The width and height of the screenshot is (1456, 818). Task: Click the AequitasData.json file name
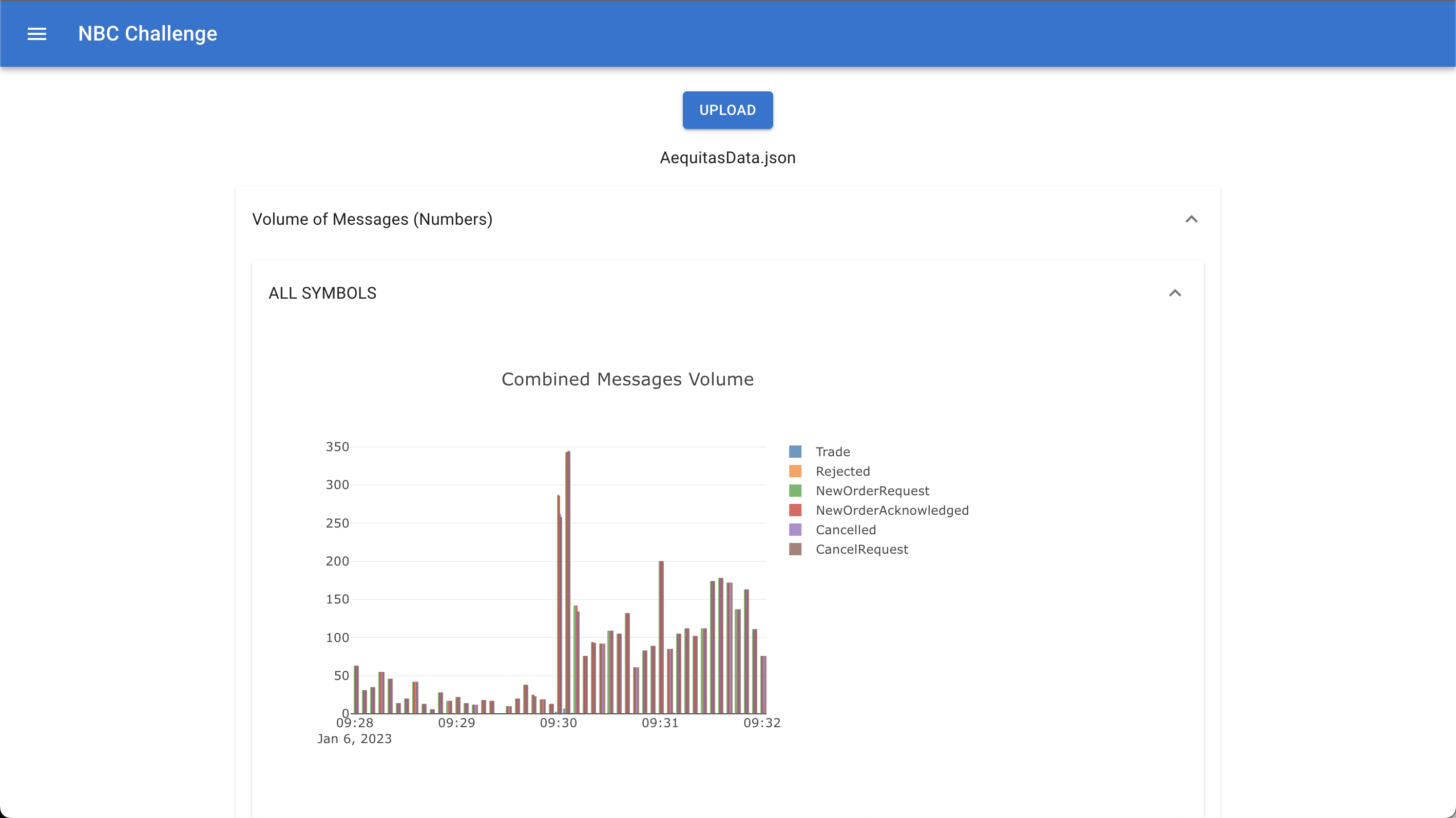coord(727,158)
